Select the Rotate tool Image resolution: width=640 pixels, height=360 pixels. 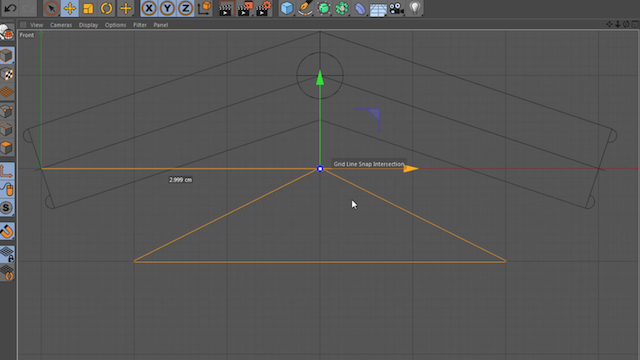pos(106,8)
